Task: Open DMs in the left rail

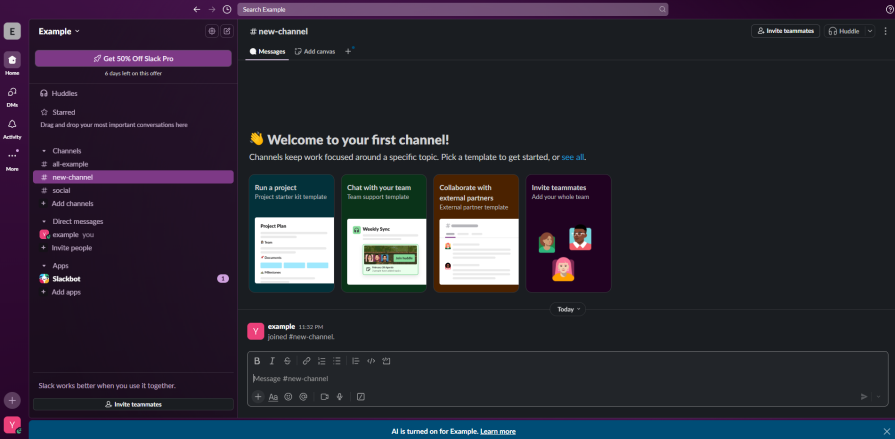Action: click(x=12, y=96)
